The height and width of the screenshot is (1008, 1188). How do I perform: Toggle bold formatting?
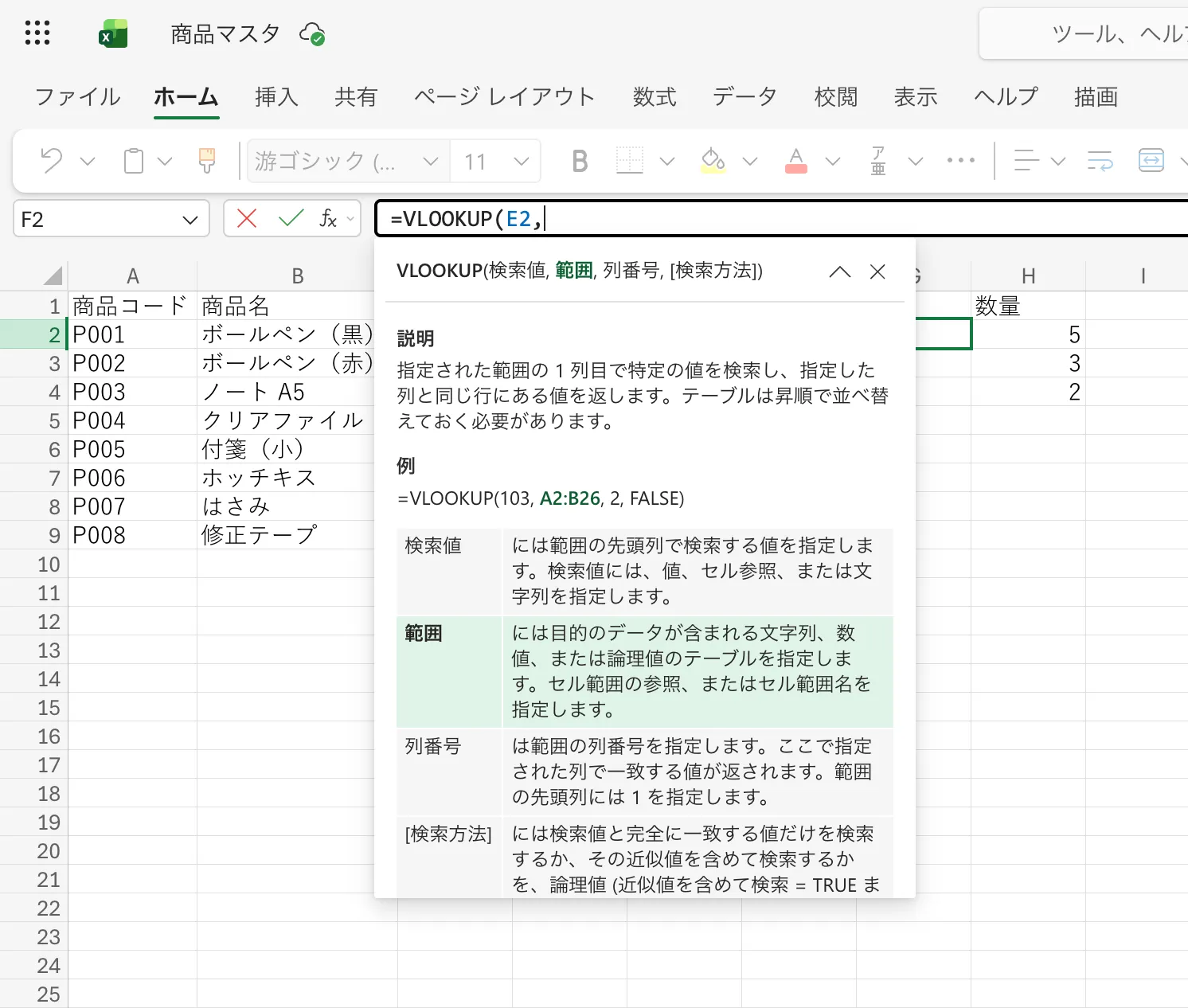pos(580,162)
